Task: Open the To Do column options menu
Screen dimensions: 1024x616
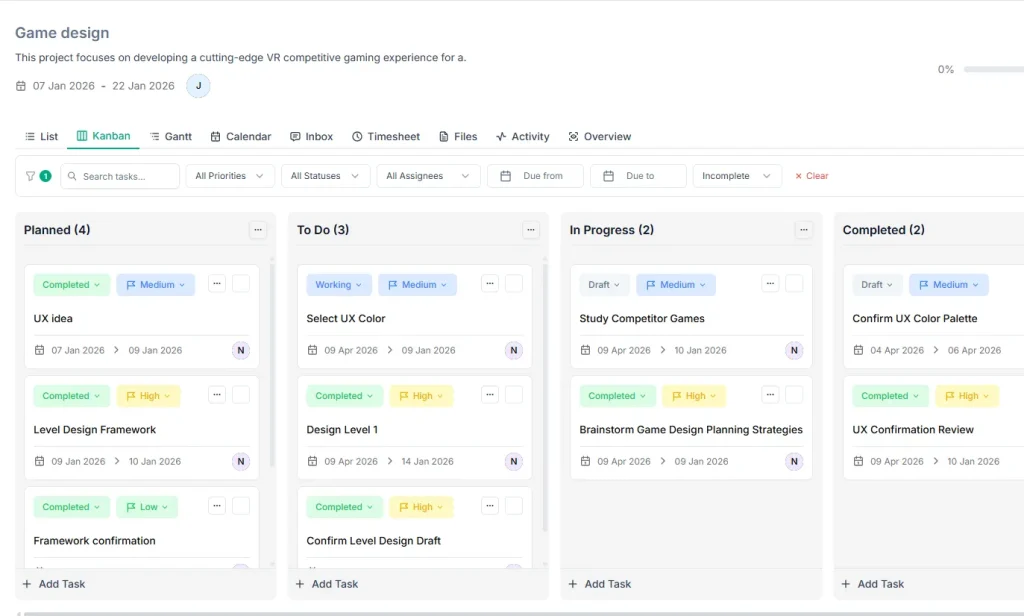Action: 531,230
